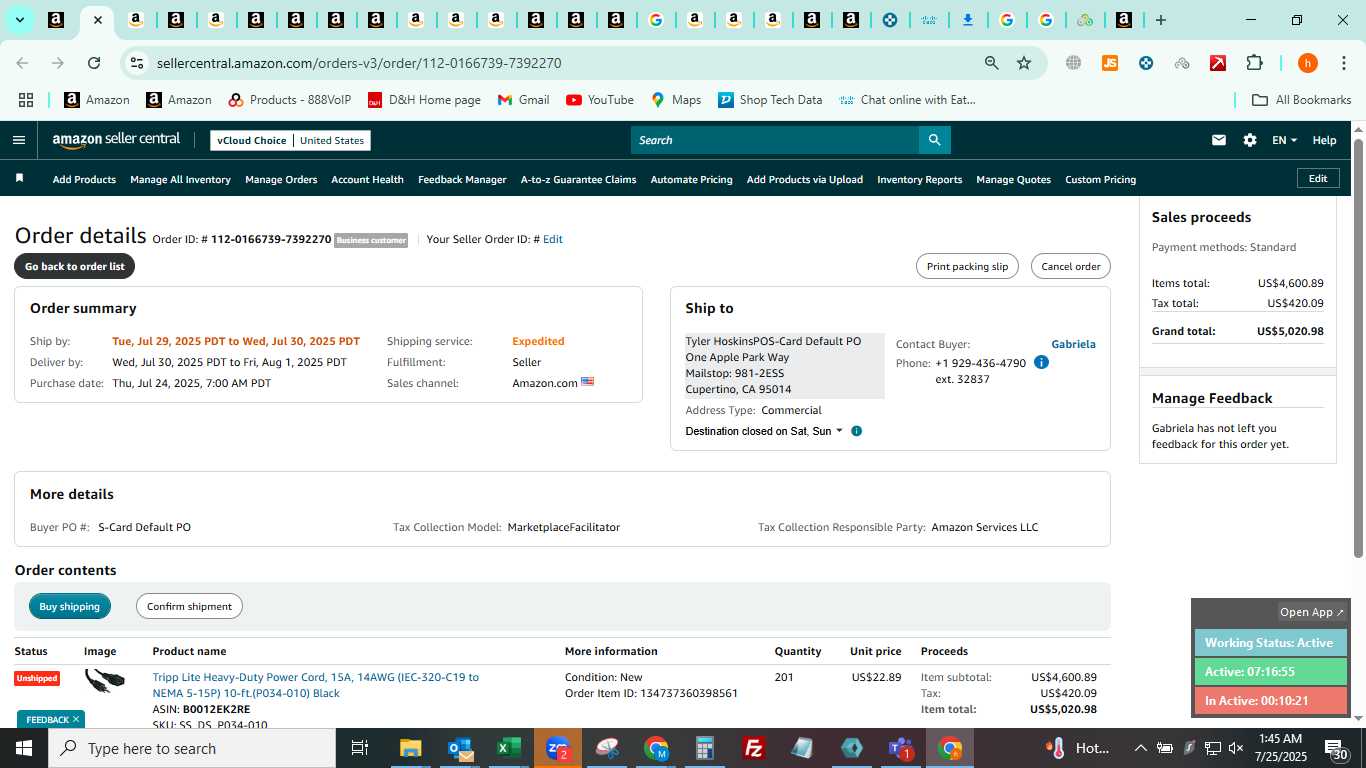
Task: Open the Chrome three-dot menu
Action: [x=1343, y=63]
